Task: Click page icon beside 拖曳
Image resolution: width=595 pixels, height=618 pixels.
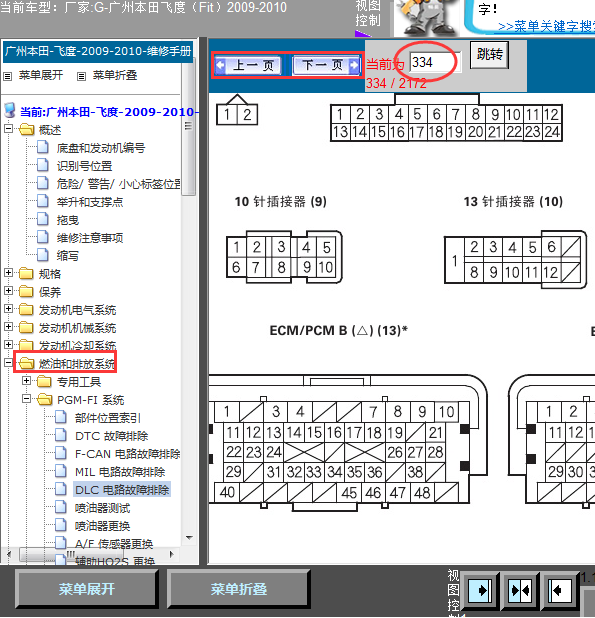Action: tap(43, 219)
